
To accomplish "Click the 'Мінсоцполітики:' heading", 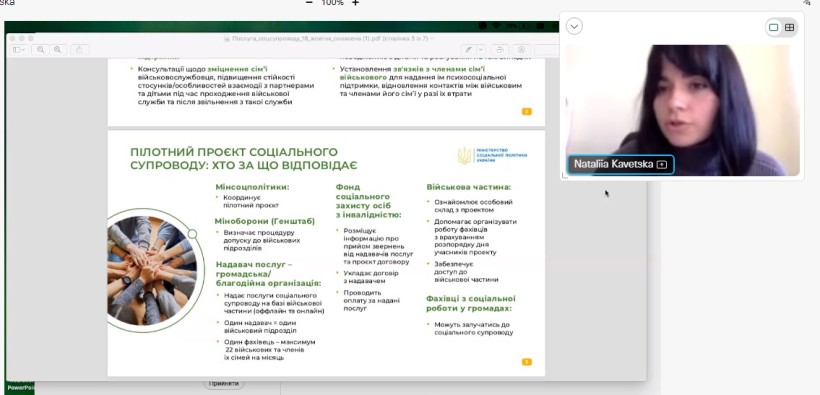I will 252,187.
